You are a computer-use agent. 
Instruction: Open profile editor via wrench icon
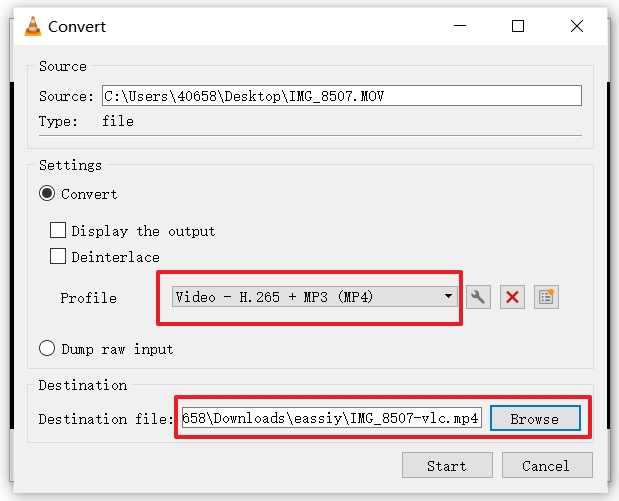pyautogui.click(x=478, y=297)
